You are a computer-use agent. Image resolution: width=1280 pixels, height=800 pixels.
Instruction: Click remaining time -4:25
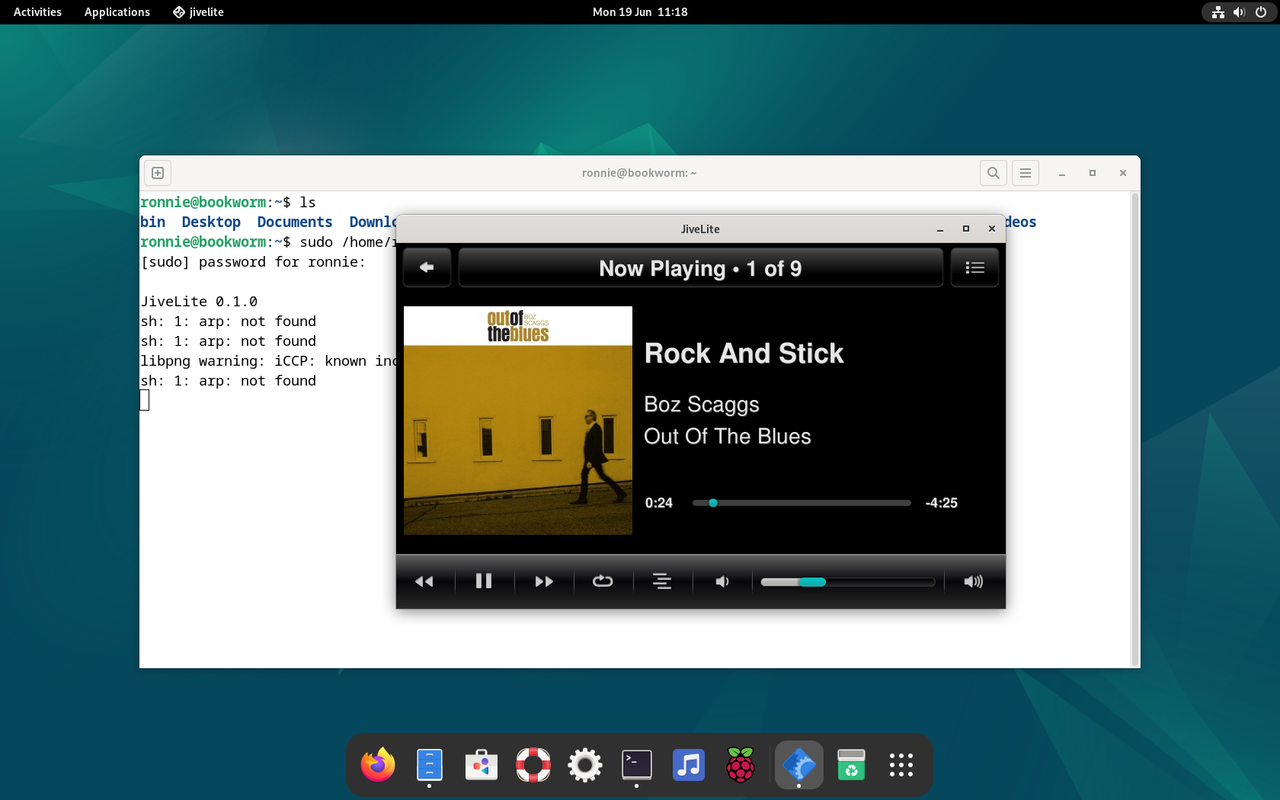941,503
